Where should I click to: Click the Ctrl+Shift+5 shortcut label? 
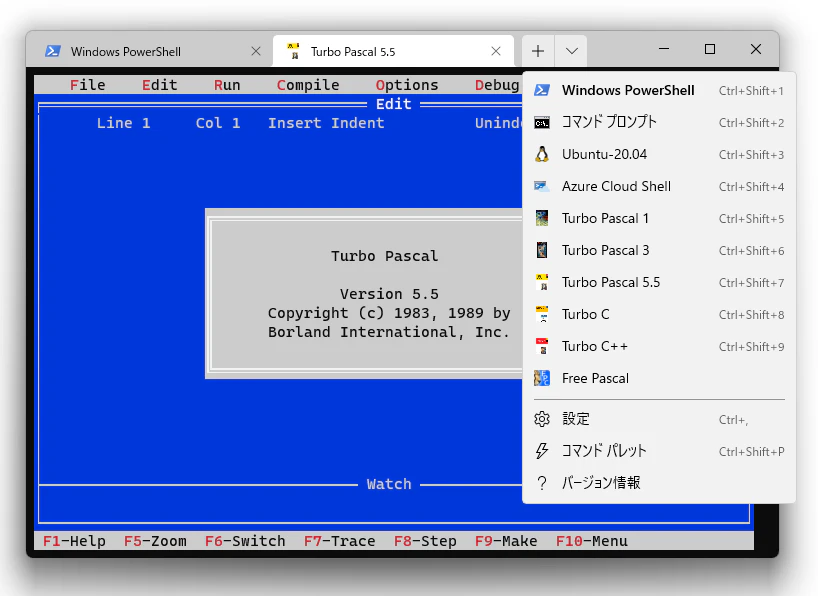(751, 219)
